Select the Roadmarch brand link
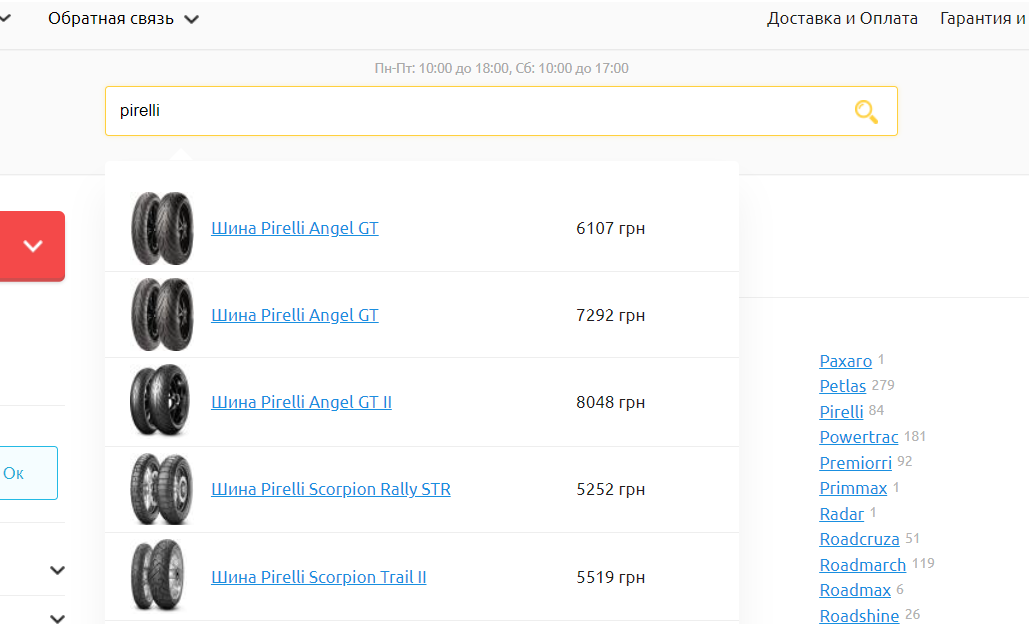This screenshot has width=1029, height=624. [x=862, y=565]
